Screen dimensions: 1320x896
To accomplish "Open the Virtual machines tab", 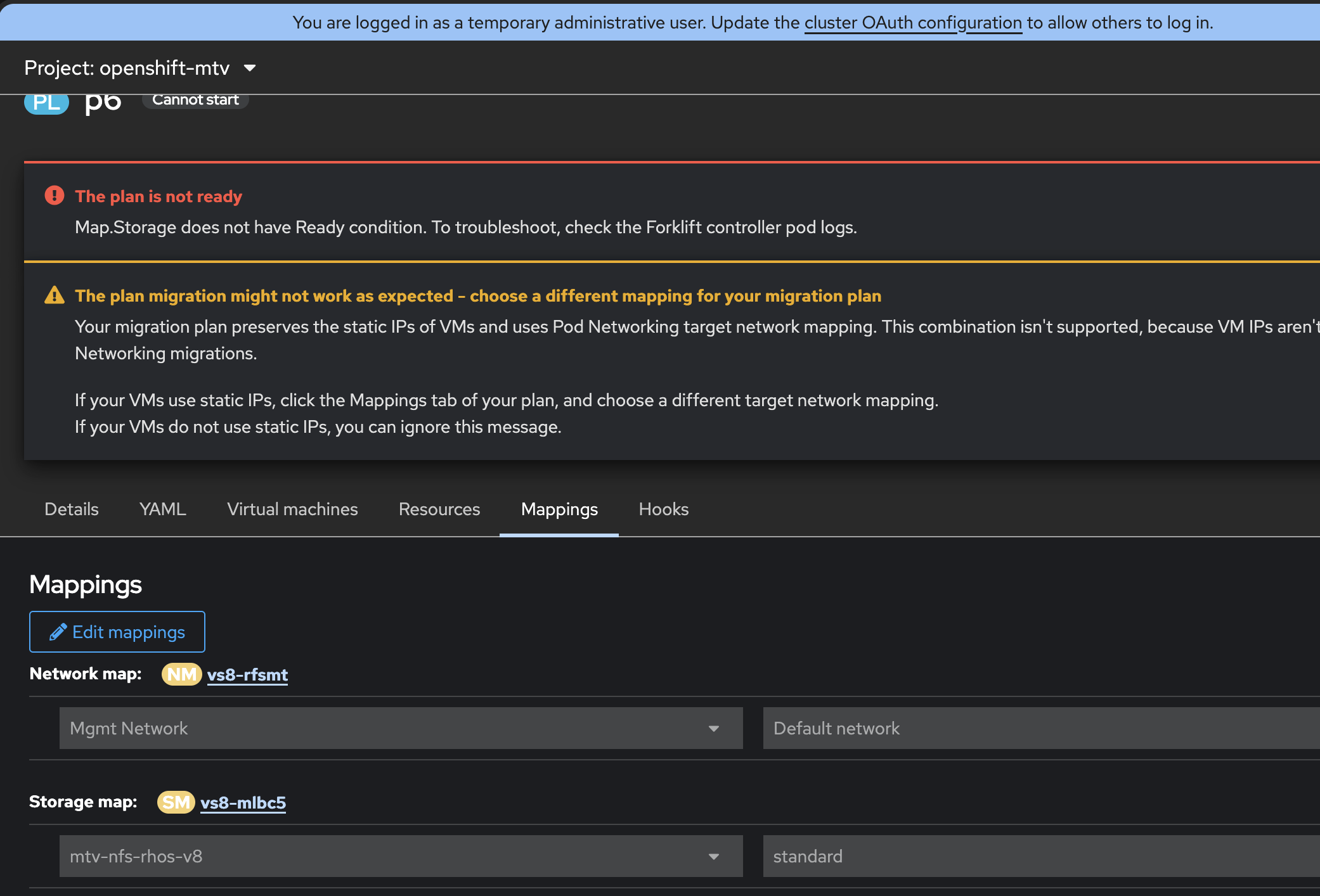I will 292,509.
